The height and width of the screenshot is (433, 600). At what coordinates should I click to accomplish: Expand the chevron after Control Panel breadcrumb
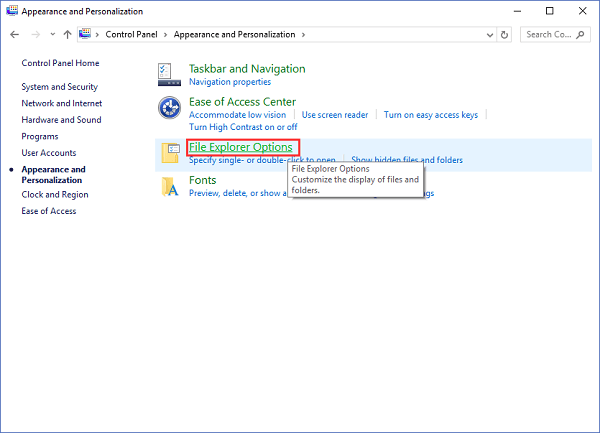(167, 34)
